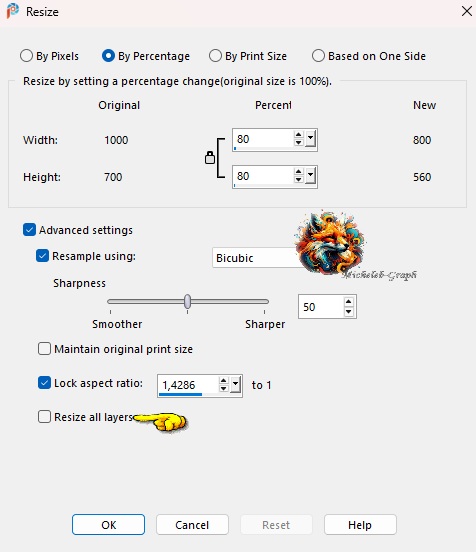Click the Cancel button
This screenshot has width=476, height=552.
[192, 525]
